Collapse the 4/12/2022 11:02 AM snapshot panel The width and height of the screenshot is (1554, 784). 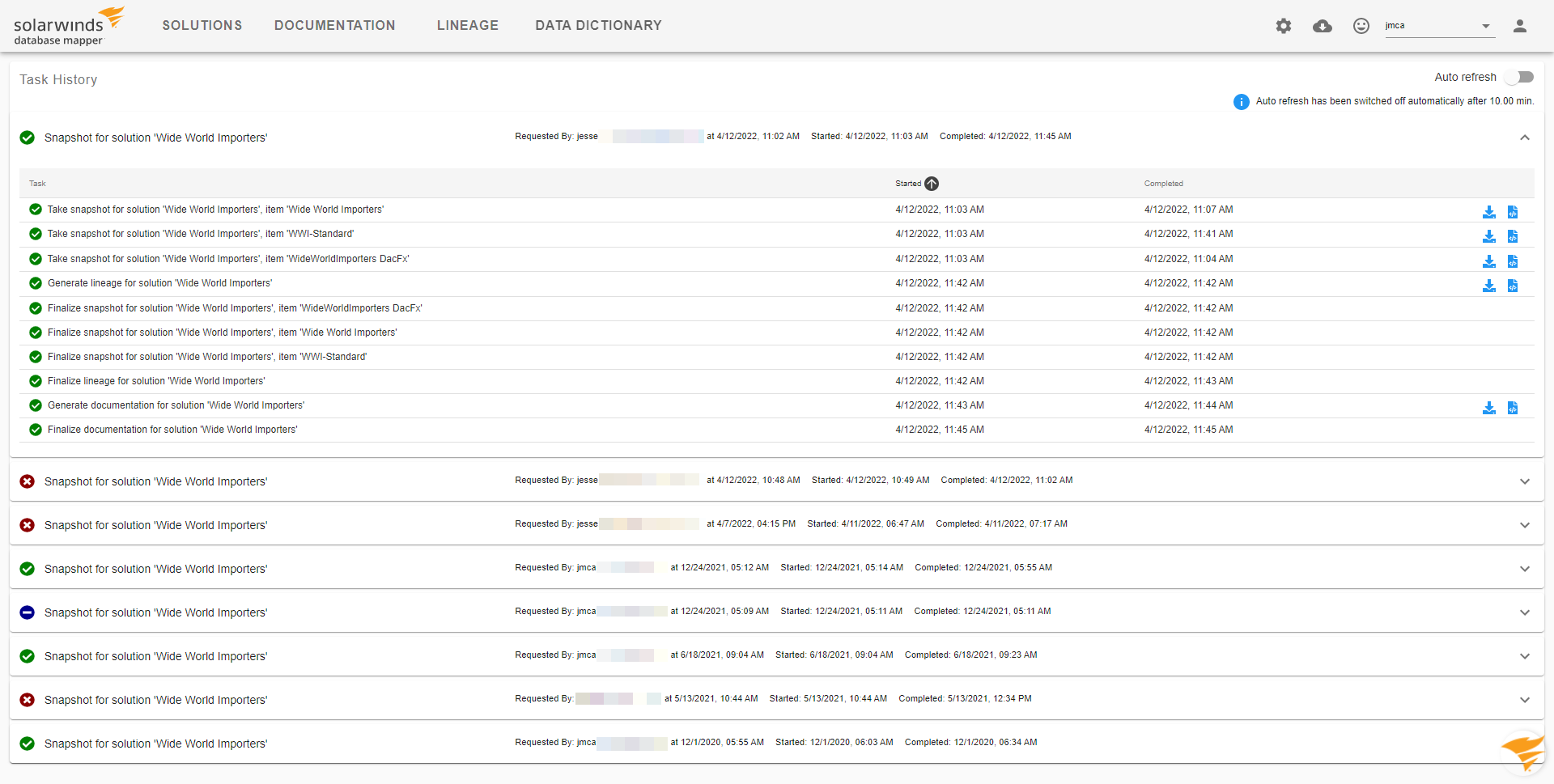click(1525, 138)
